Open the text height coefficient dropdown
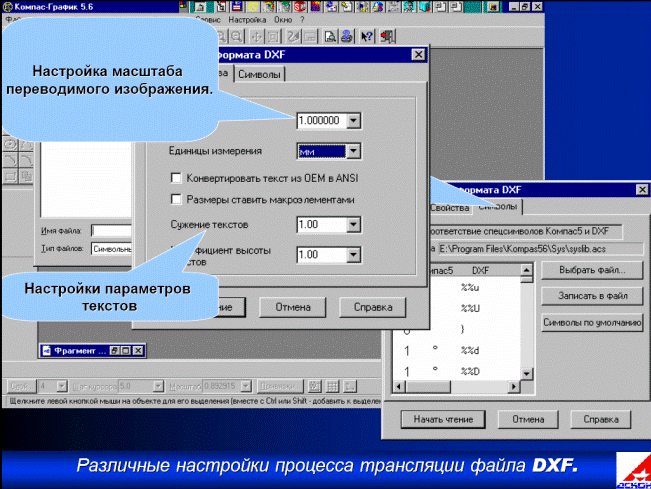 [353, 254]
